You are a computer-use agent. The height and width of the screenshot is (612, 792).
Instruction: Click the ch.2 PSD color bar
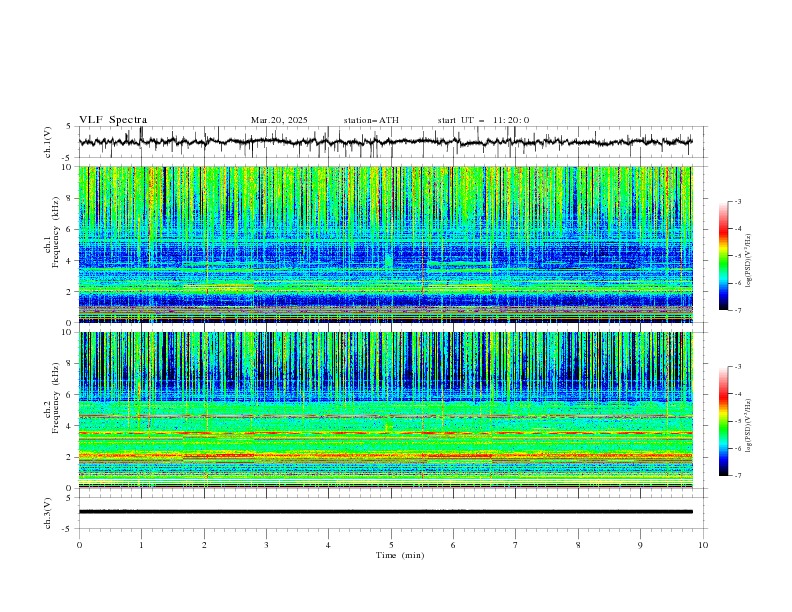(724, 421)
